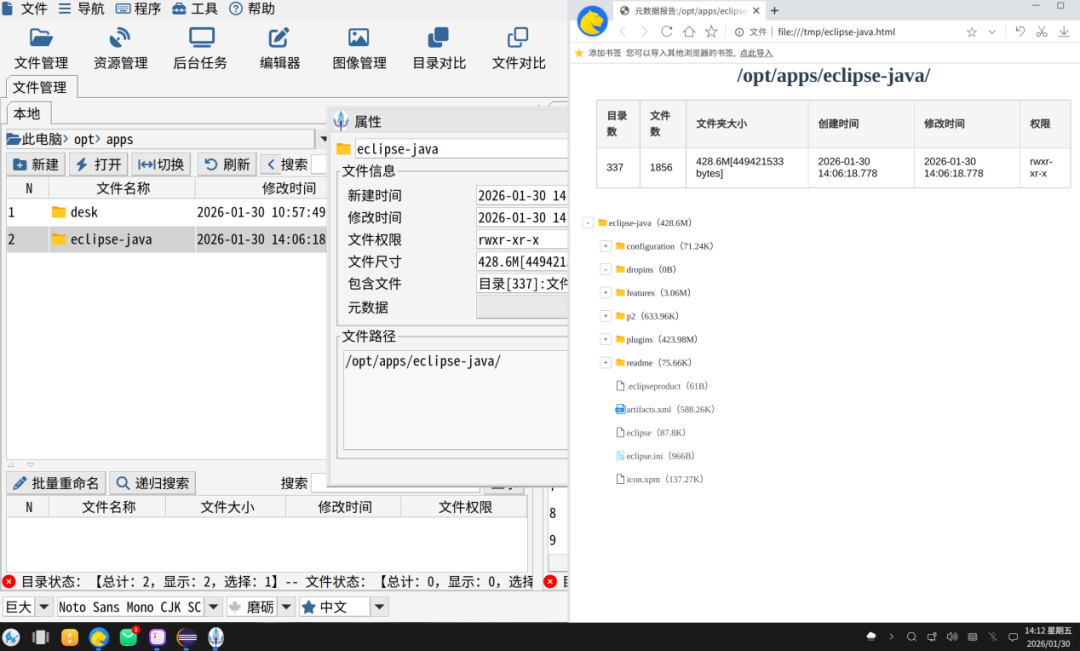Viewport: 1080px width, 651px height.
Task: Click the opt breadcrumb in path bar
Action: 83,139
